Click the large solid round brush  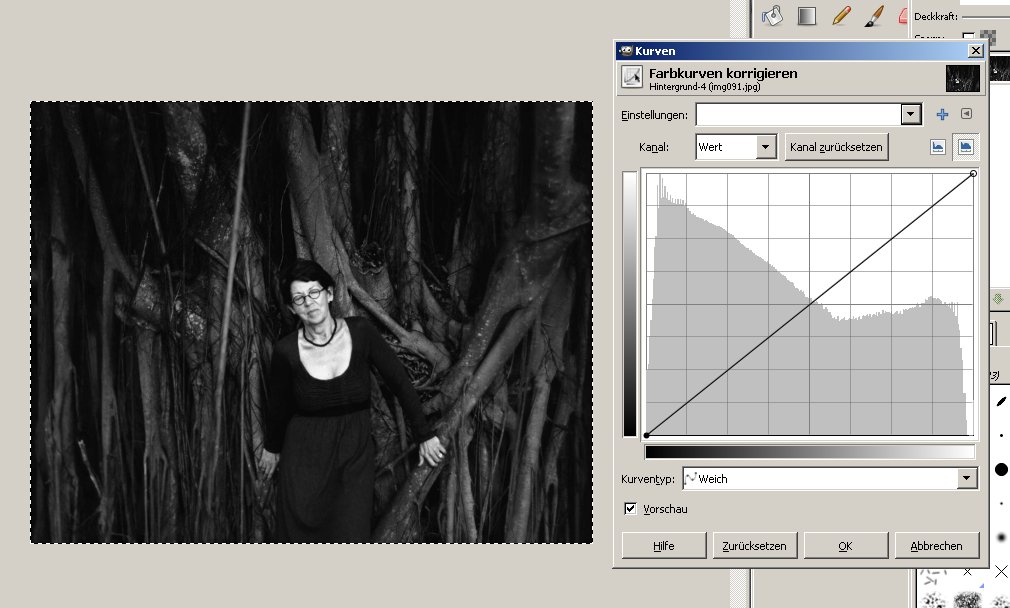pyautogui.click(x=1001, y=469)
